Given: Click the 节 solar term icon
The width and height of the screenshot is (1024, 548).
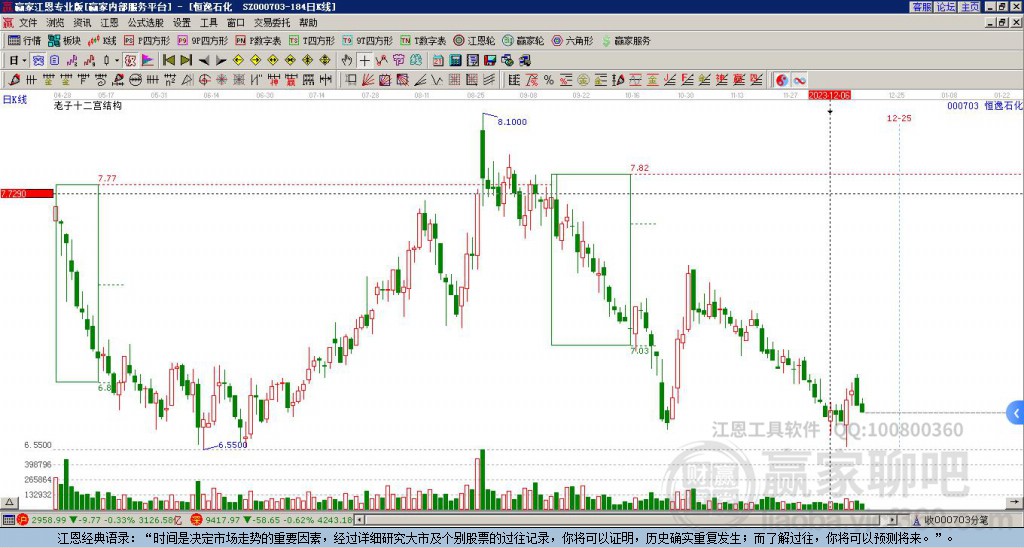Looking at the screenshot, I should 398,61.
